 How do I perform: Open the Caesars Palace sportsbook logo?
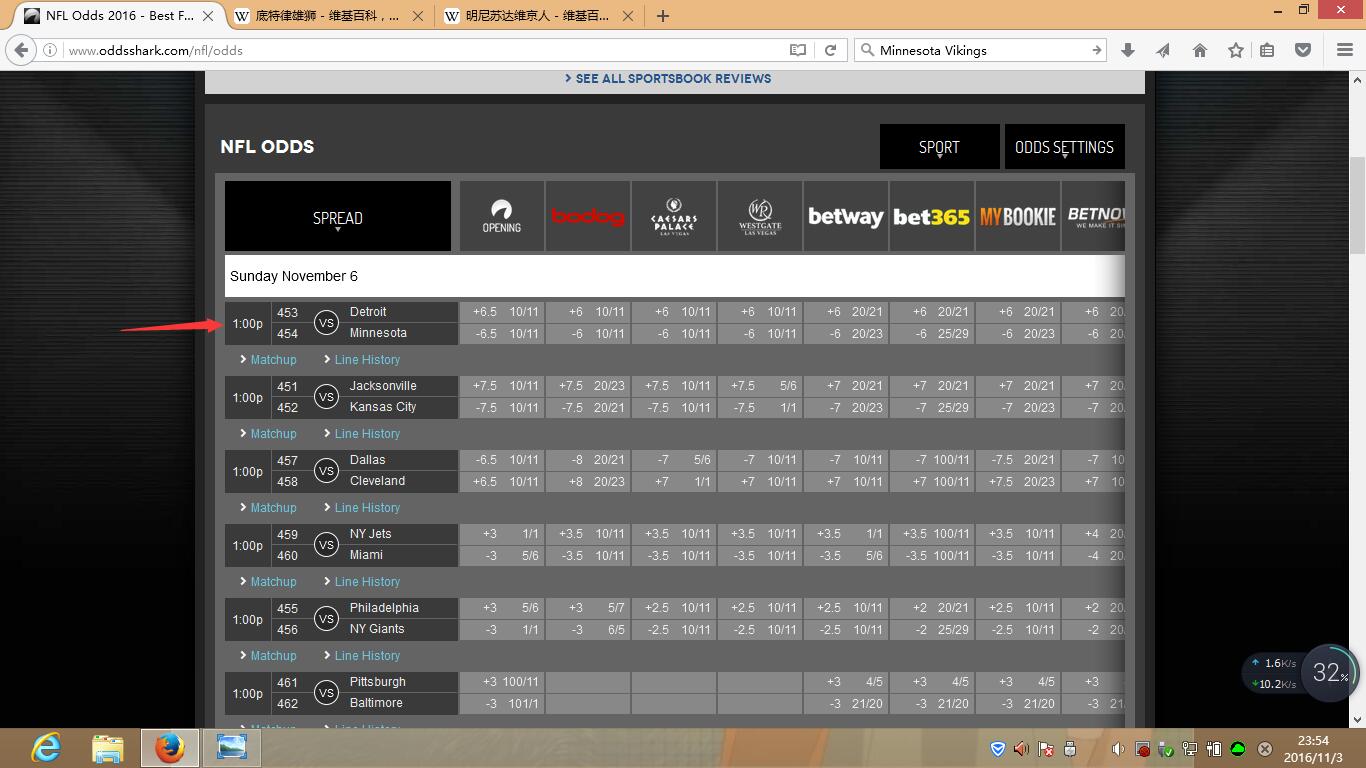click(674, 216)
